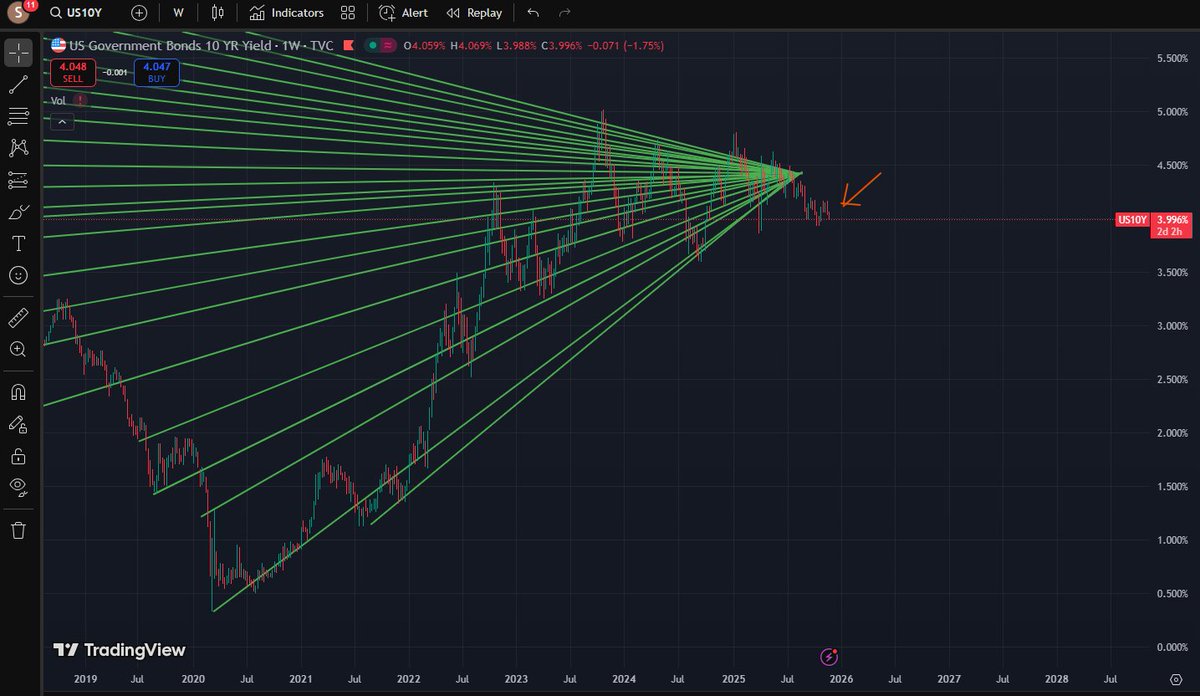The image size is (1200, 696).
Task: Collapse the indicator legend chevron
Action: click(61, 122)
